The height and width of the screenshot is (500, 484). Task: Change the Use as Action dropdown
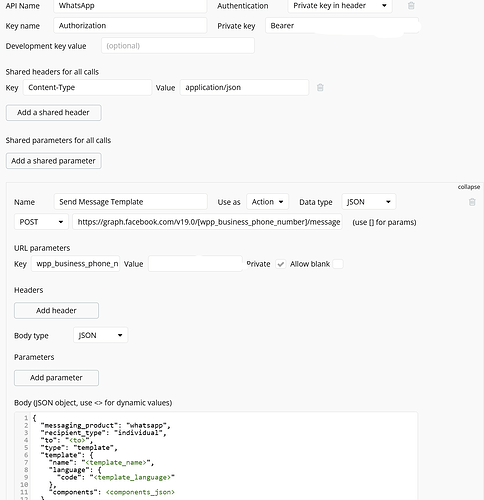(x=267, y=202)
